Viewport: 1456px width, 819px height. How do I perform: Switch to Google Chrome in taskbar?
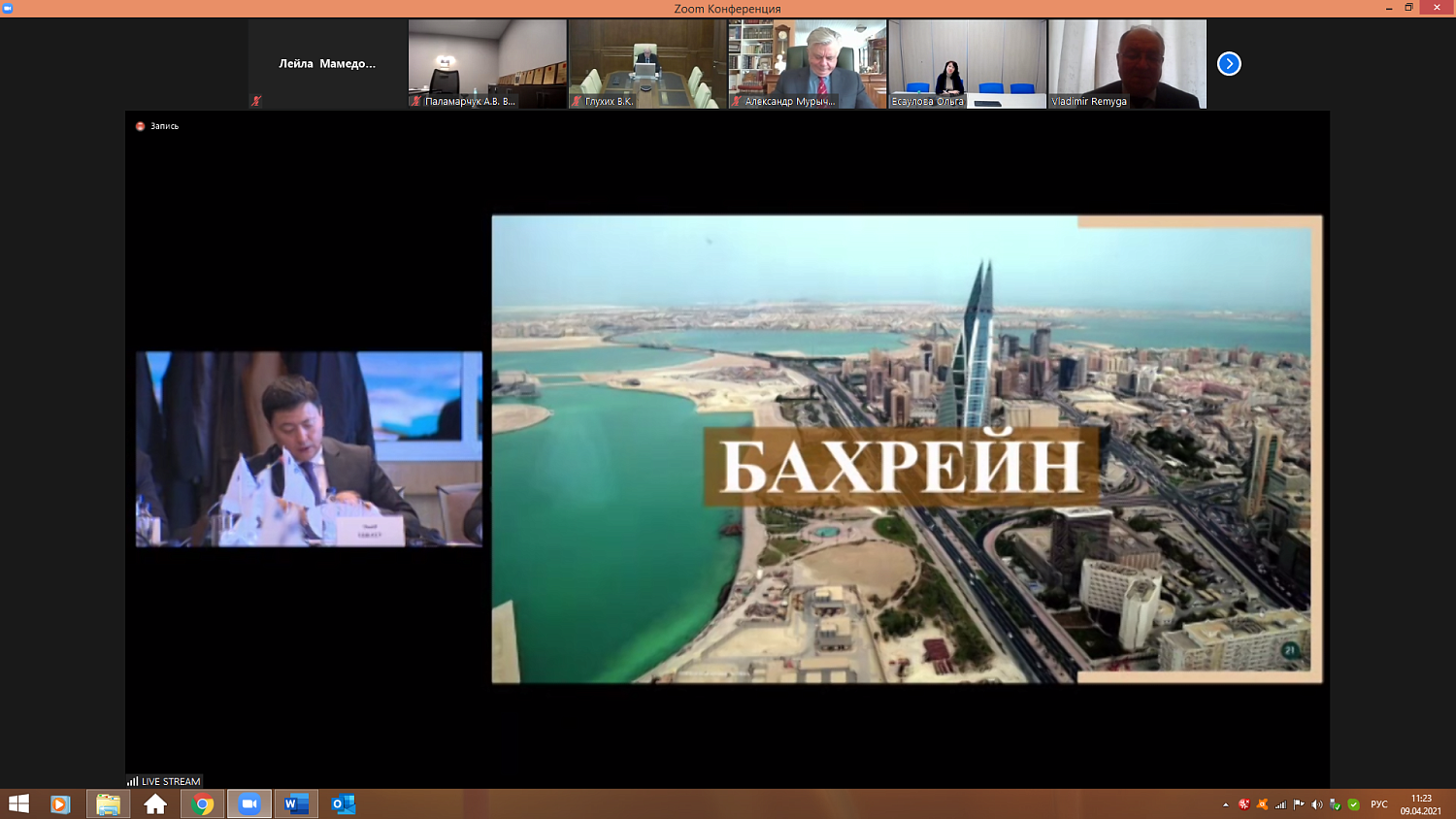[203, 804]
